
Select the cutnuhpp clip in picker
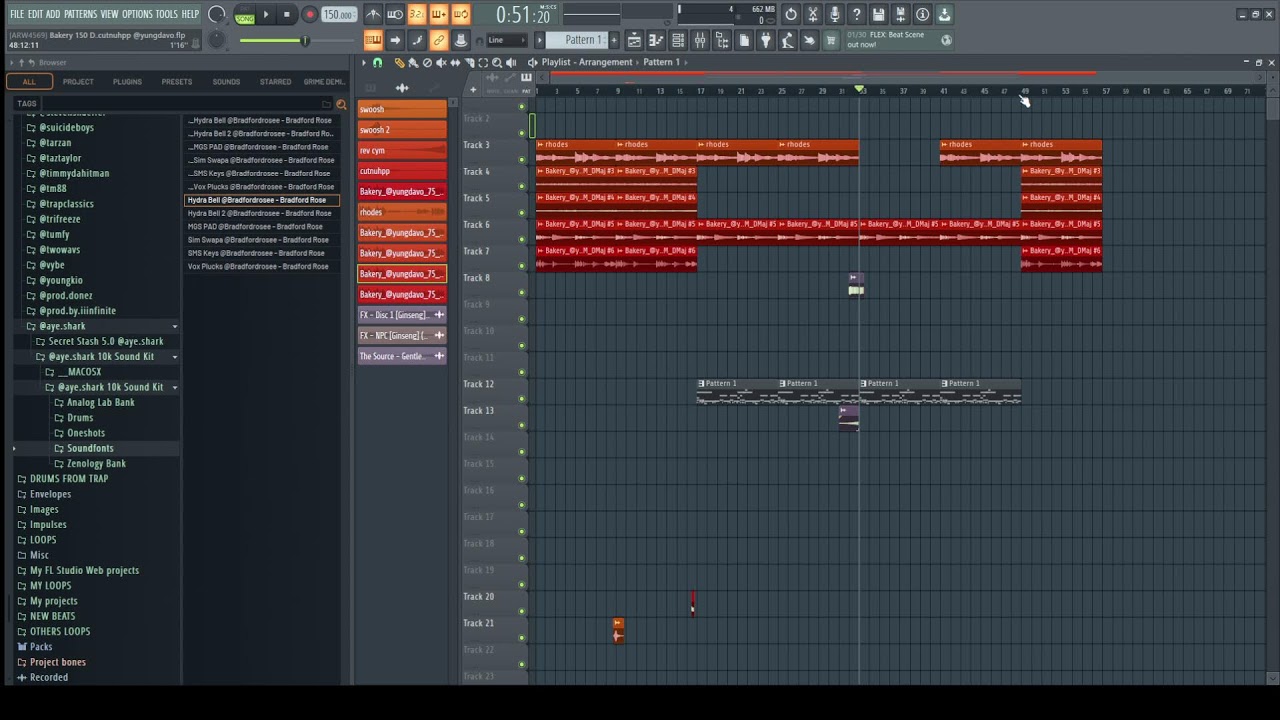[x=402, y=171]
